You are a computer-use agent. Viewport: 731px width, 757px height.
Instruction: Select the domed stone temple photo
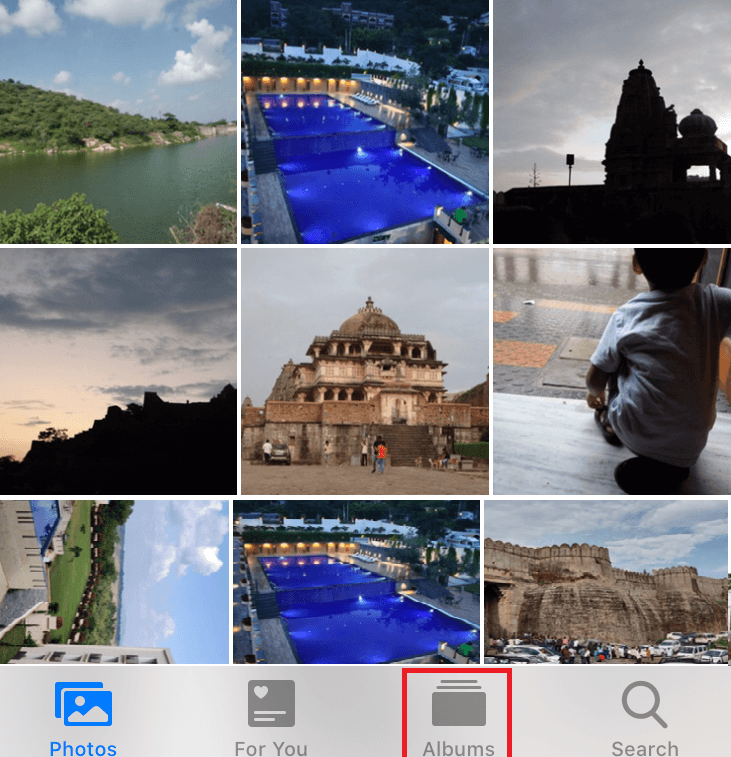[x=365, y=371]
